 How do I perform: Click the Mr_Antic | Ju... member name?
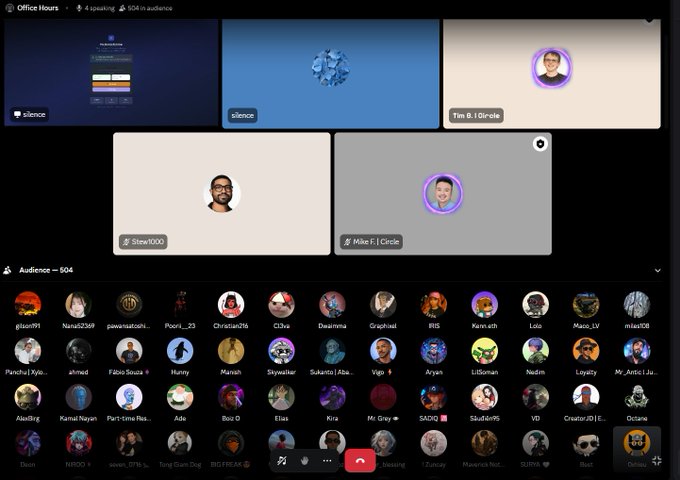636,372
